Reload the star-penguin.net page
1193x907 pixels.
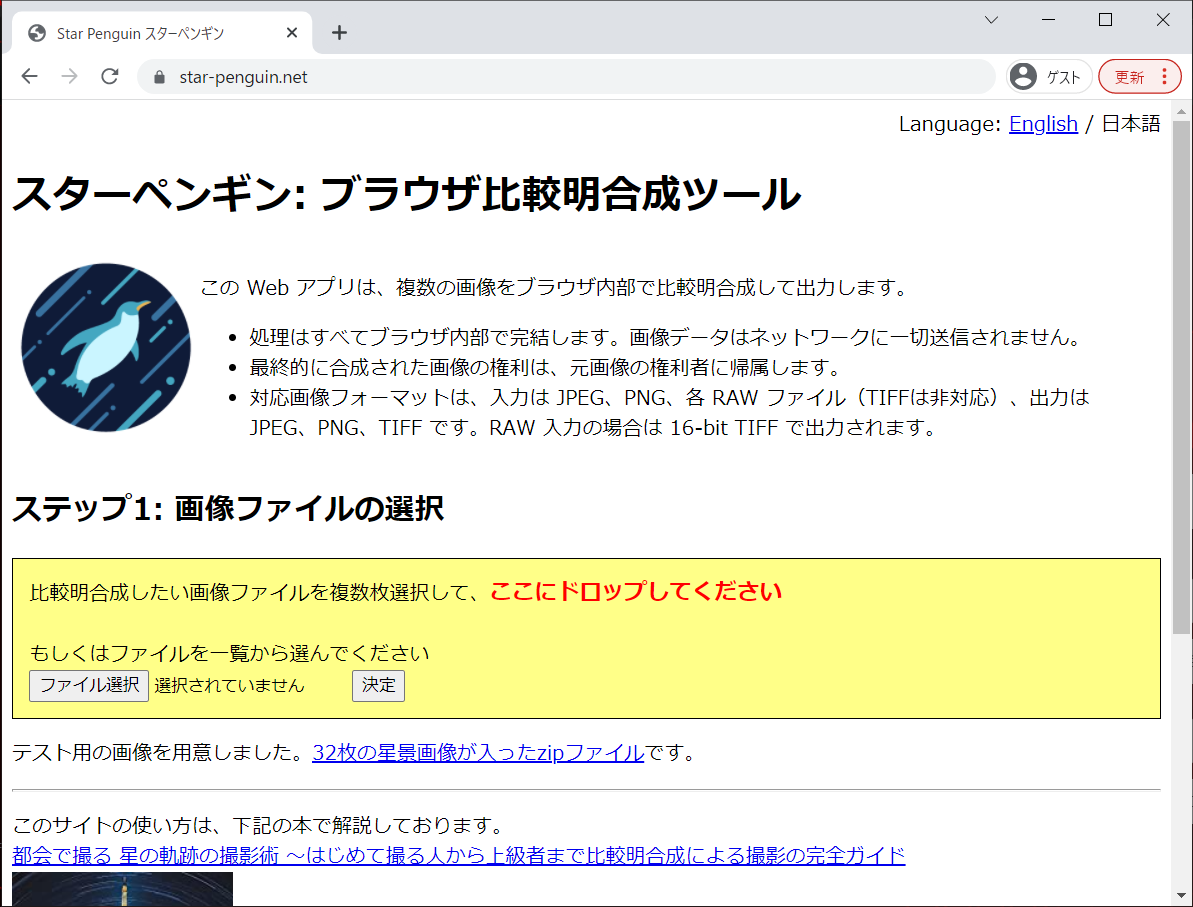(110, 76)
